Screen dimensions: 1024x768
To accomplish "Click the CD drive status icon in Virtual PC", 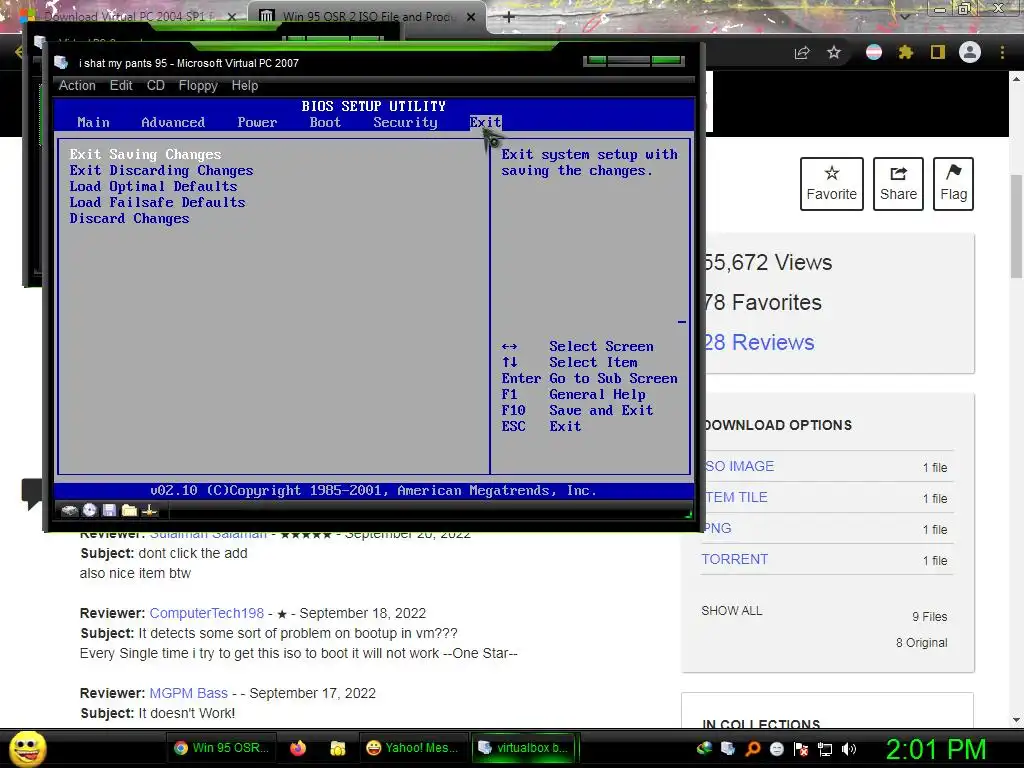I will click(x=90, y=510).
